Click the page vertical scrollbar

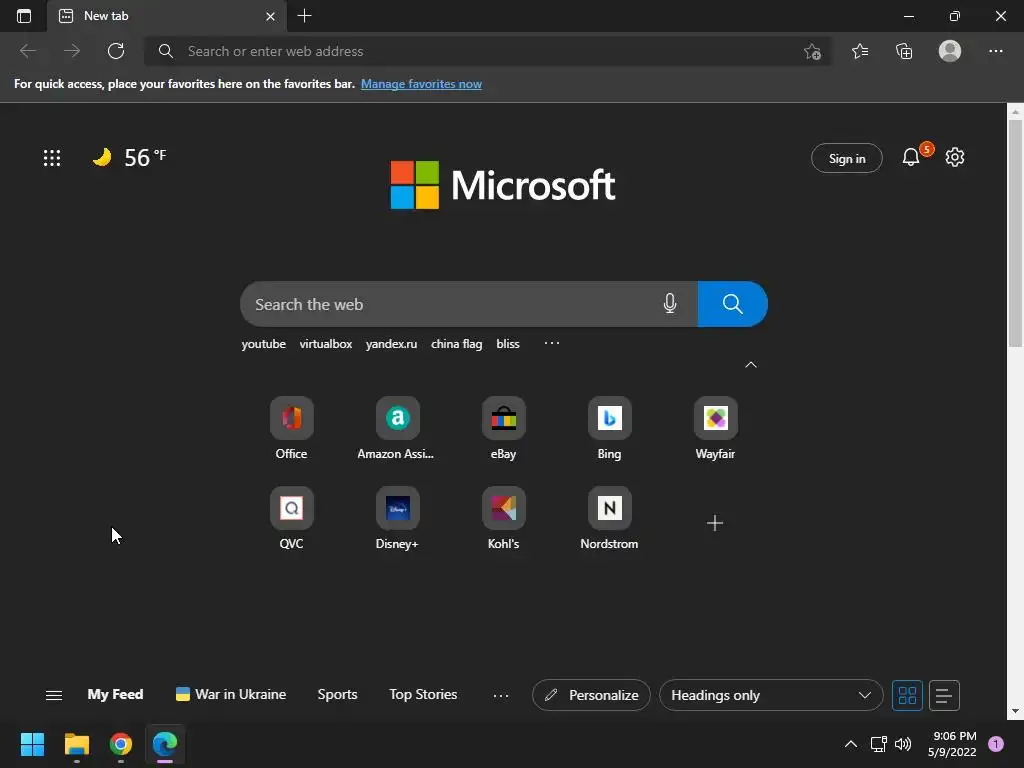point(1015,232)
